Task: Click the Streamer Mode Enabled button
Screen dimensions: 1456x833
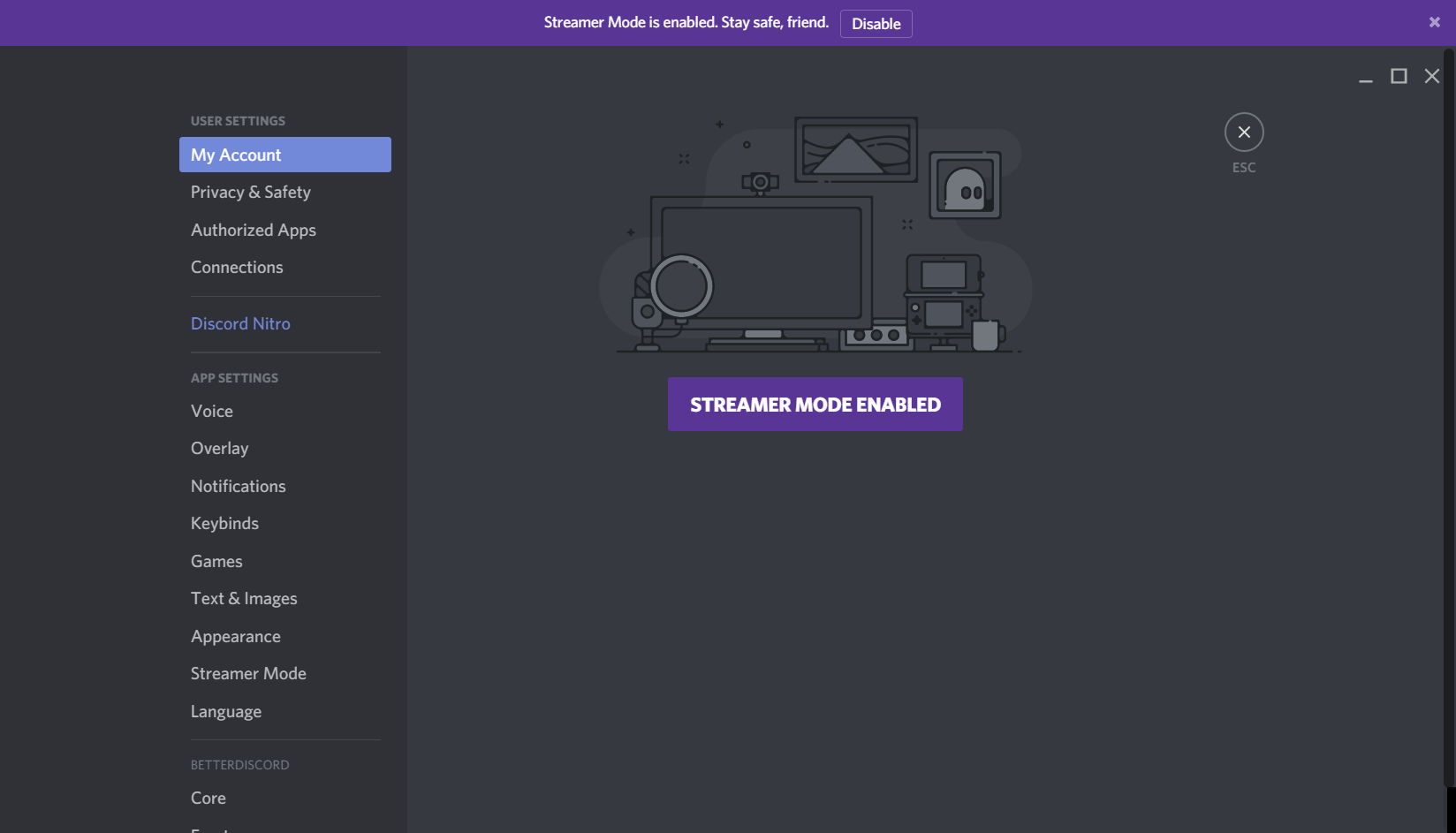Action: [x=815, y=405]
